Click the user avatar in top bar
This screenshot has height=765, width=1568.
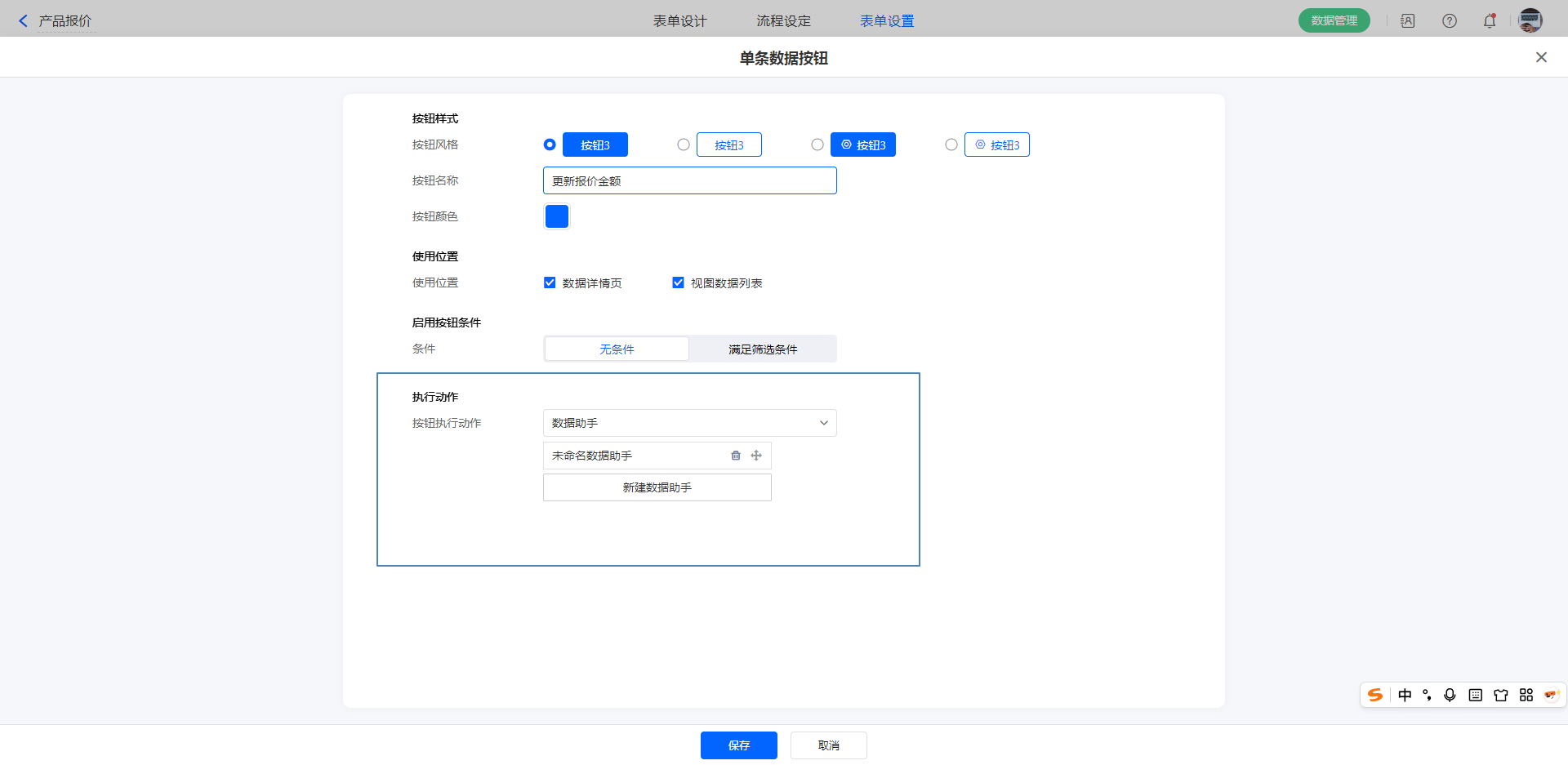click(x=1530, y=20)
